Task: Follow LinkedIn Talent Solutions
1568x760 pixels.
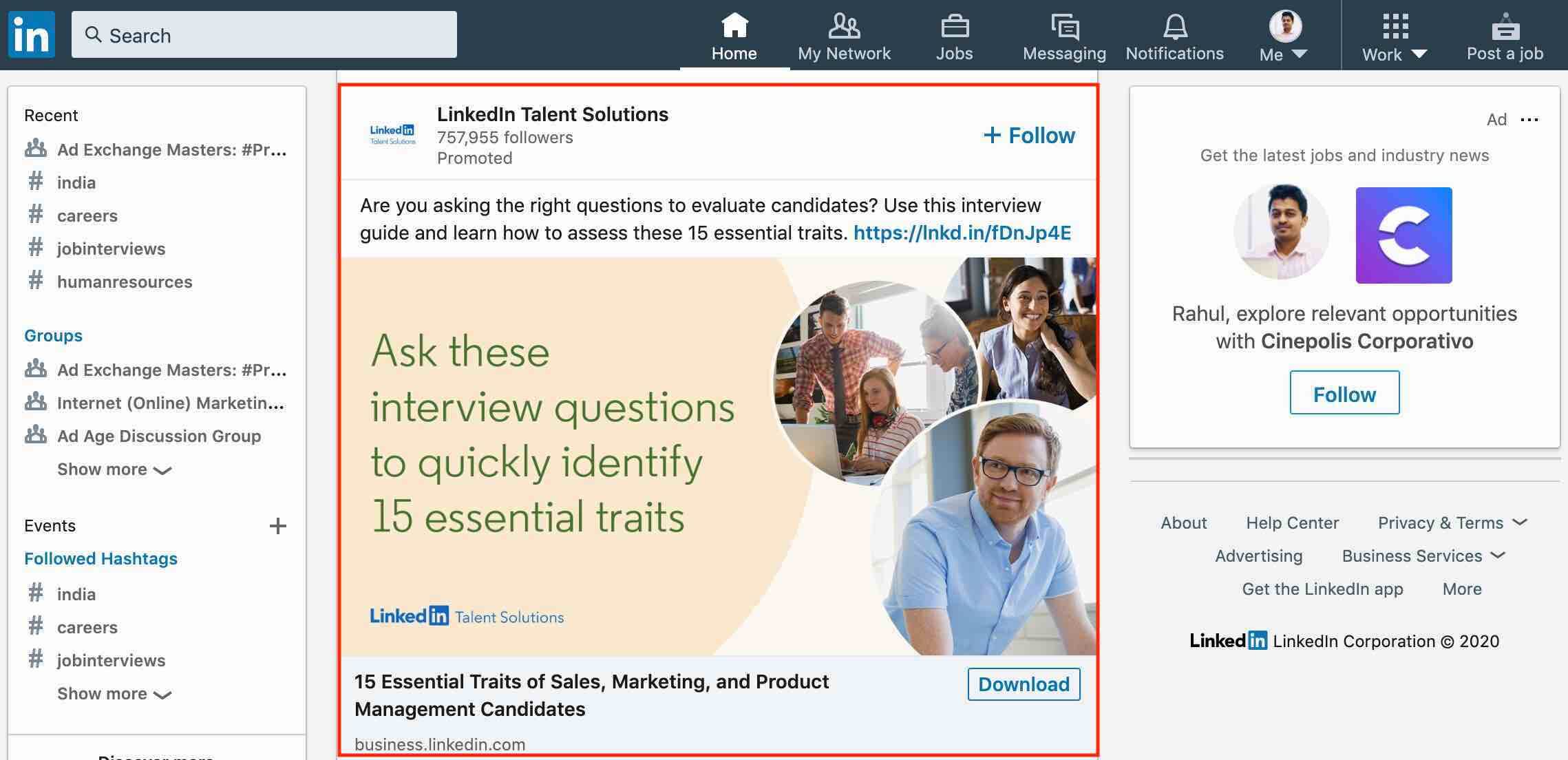Action: pyautogui.click(x=1029, y=135)
